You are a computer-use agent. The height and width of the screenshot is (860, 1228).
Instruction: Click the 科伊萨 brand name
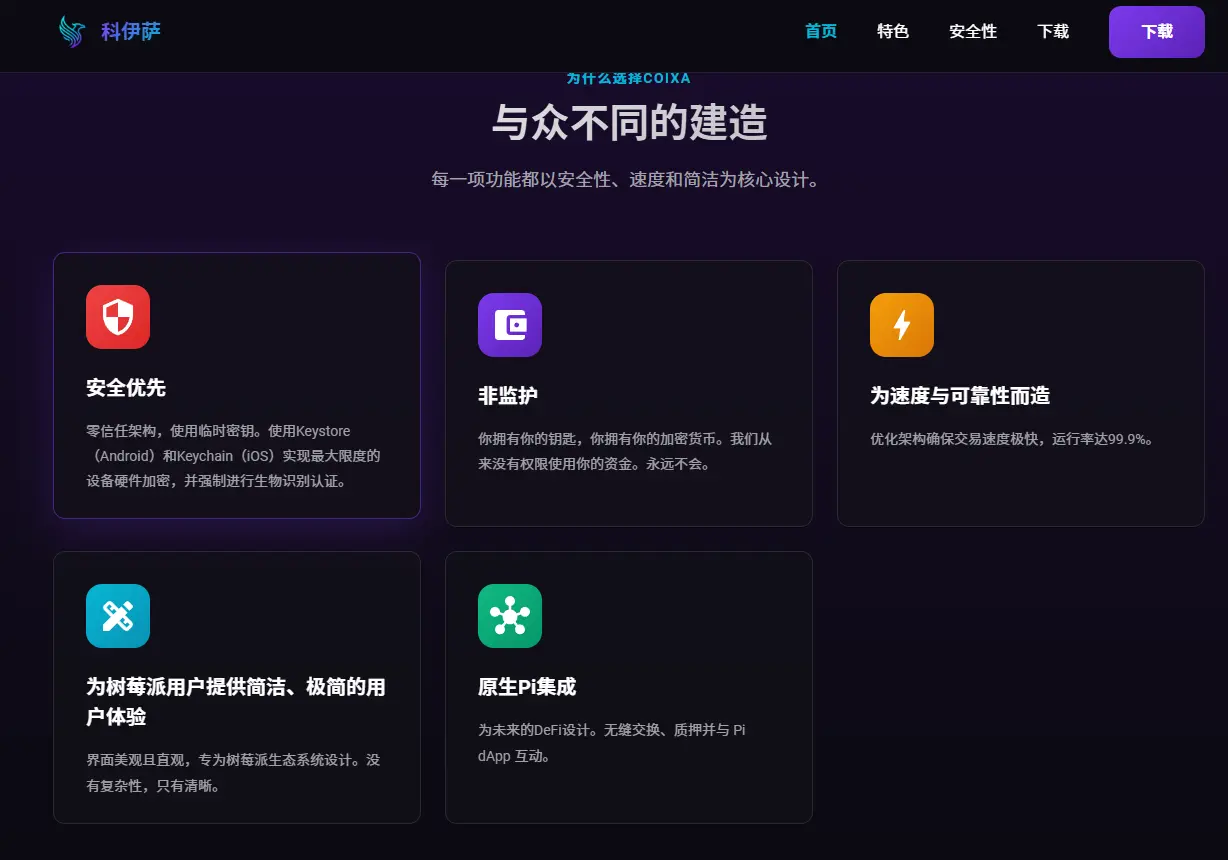tap(131, 32)
